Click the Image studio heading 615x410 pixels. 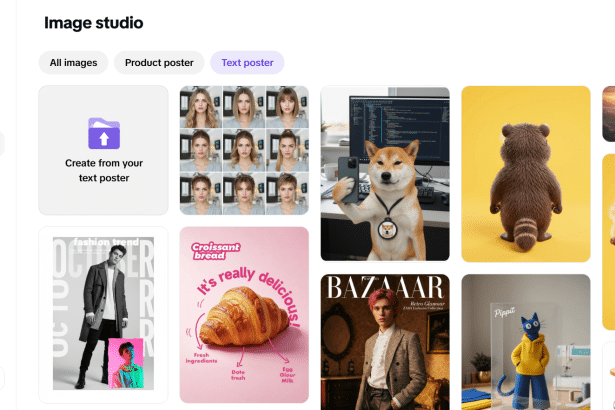click(x=94, y=23)
